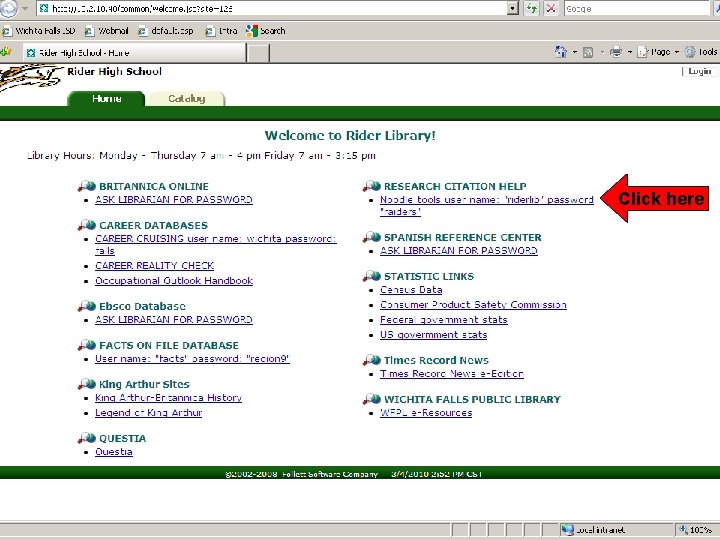Click the Questia section globe icon

pyautogui.click(x=87, y=438)
